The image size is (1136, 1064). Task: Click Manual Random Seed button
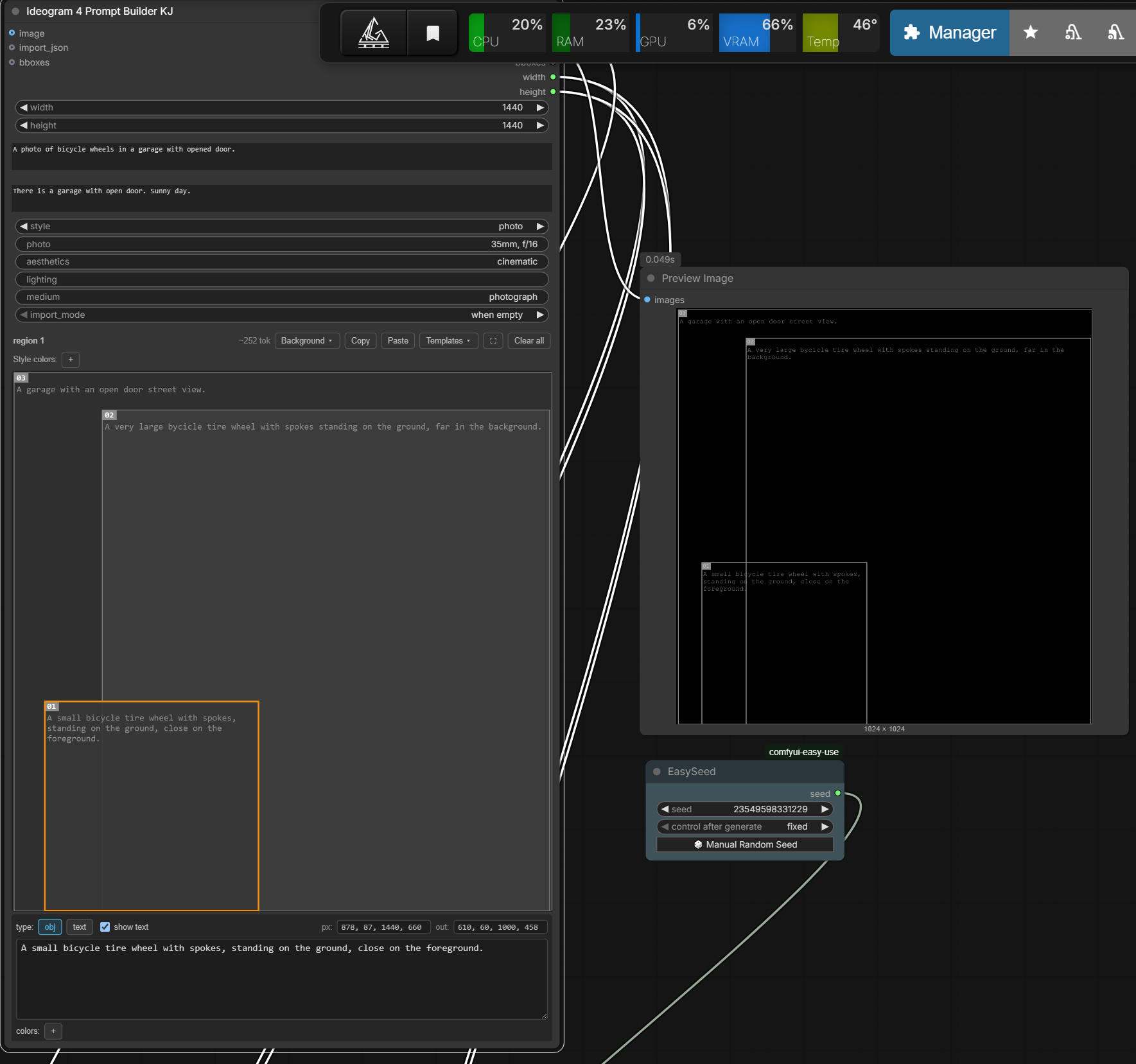click(745, 845)
